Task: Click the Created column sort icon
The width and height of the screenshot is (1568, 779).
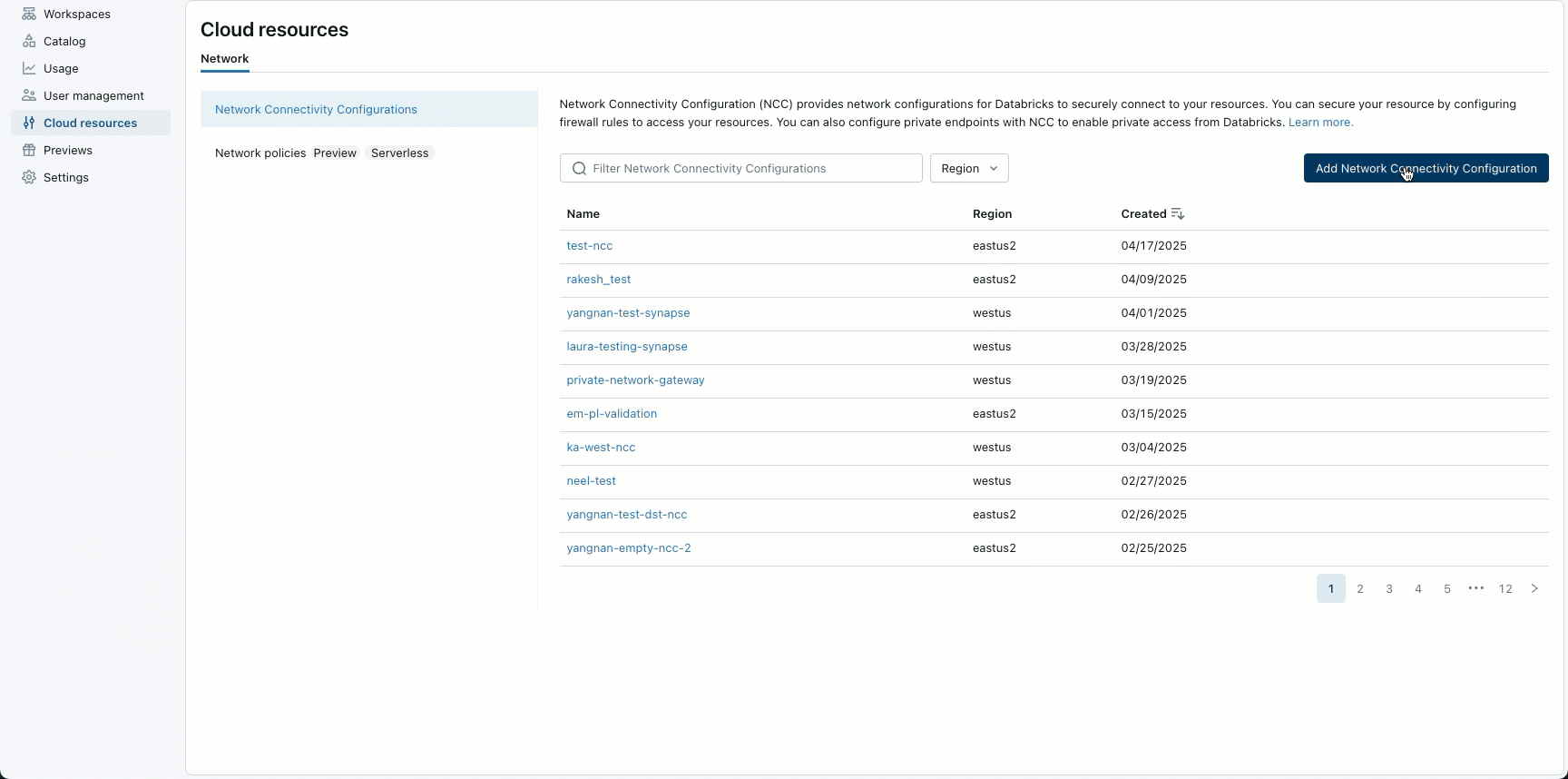Action: click(1178, 213)
